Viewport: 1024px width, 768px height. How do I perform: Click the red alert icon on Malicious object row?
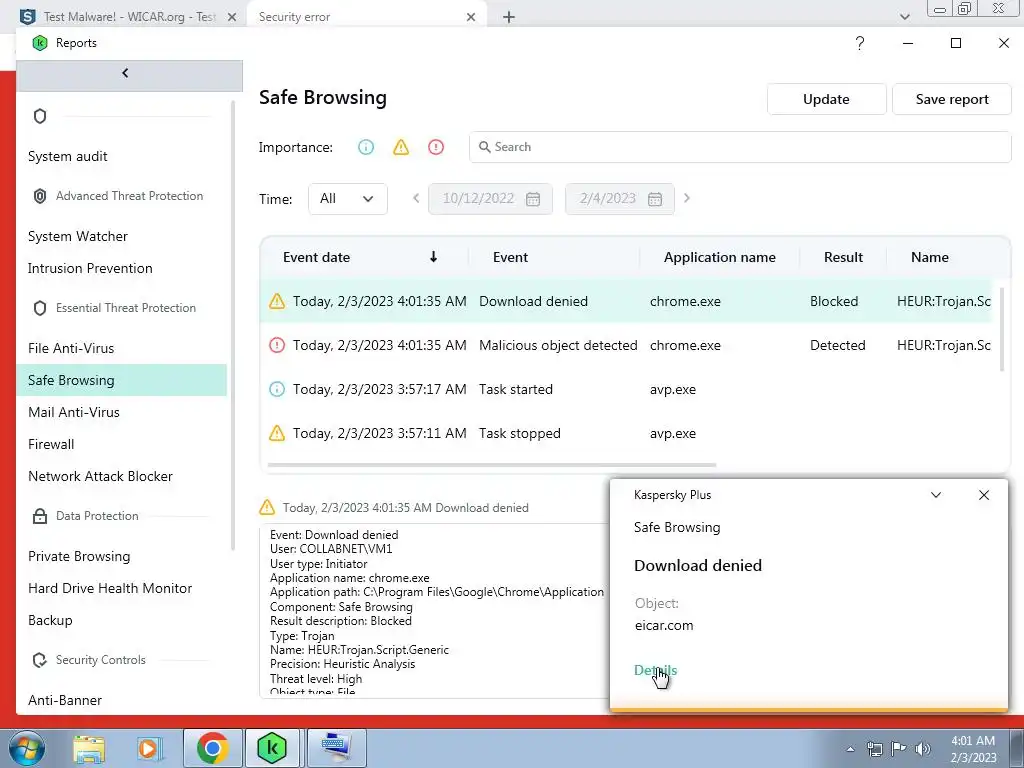click(277, 345)
